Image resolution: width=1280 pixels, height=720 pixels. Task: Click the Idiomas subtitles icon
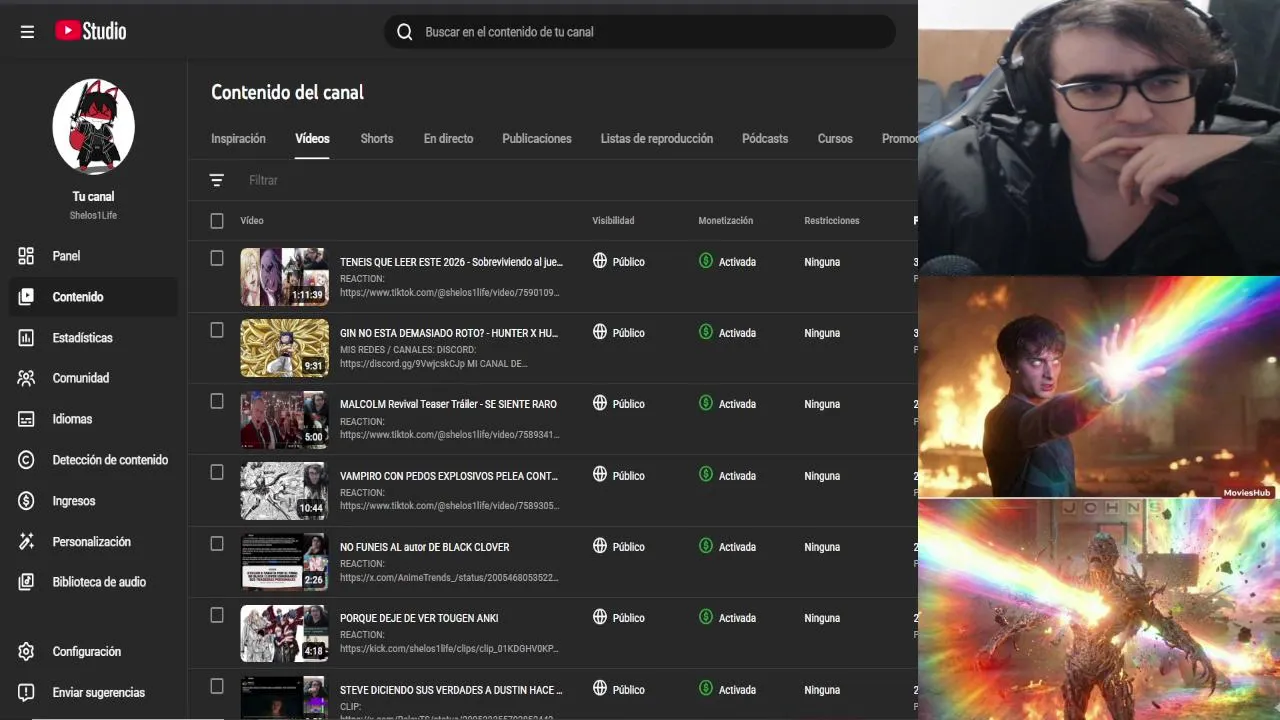[26, 419]
